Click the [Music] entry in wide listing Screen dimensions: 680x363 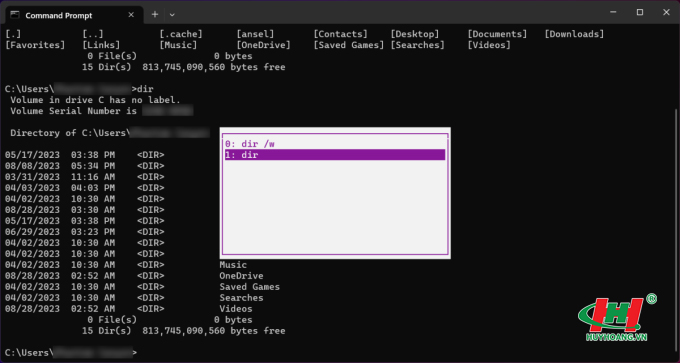(x=178, y=45)
